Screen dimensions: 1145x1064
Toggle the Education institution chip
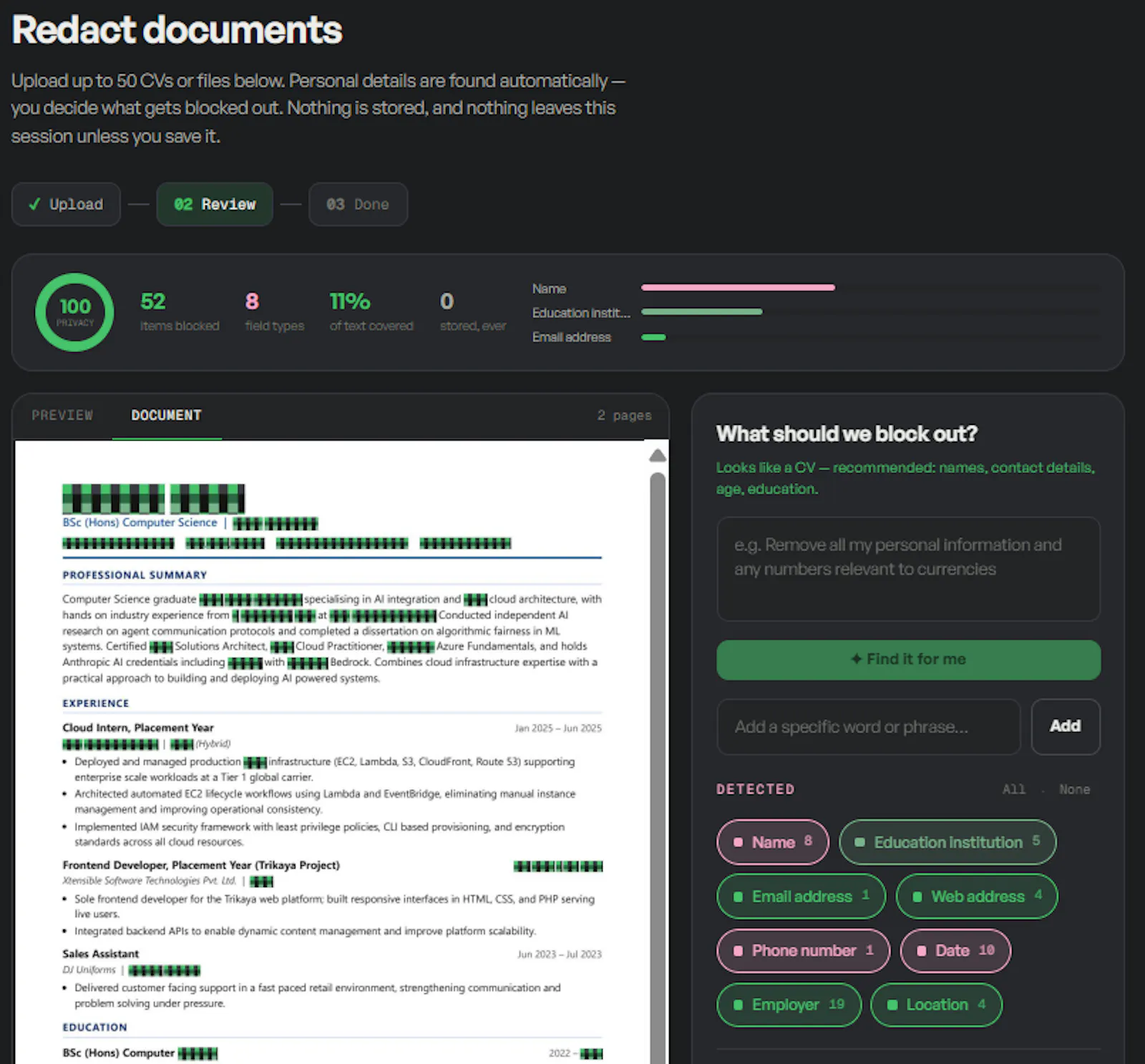click(x=947, y=842)
